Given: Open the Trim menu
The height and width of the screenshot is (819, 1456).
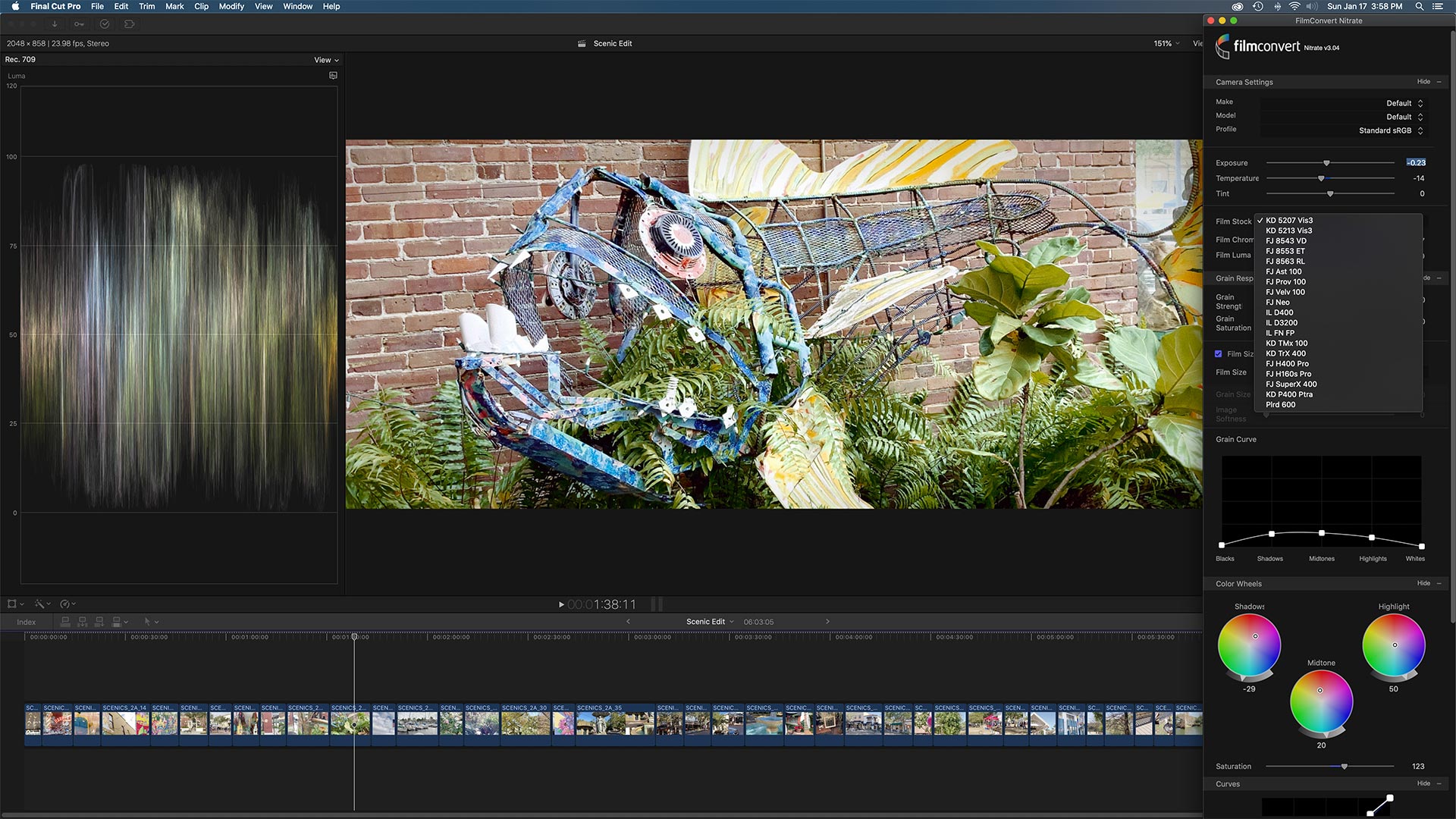Looking at the screenshot, I should click(x=146, y=6).
